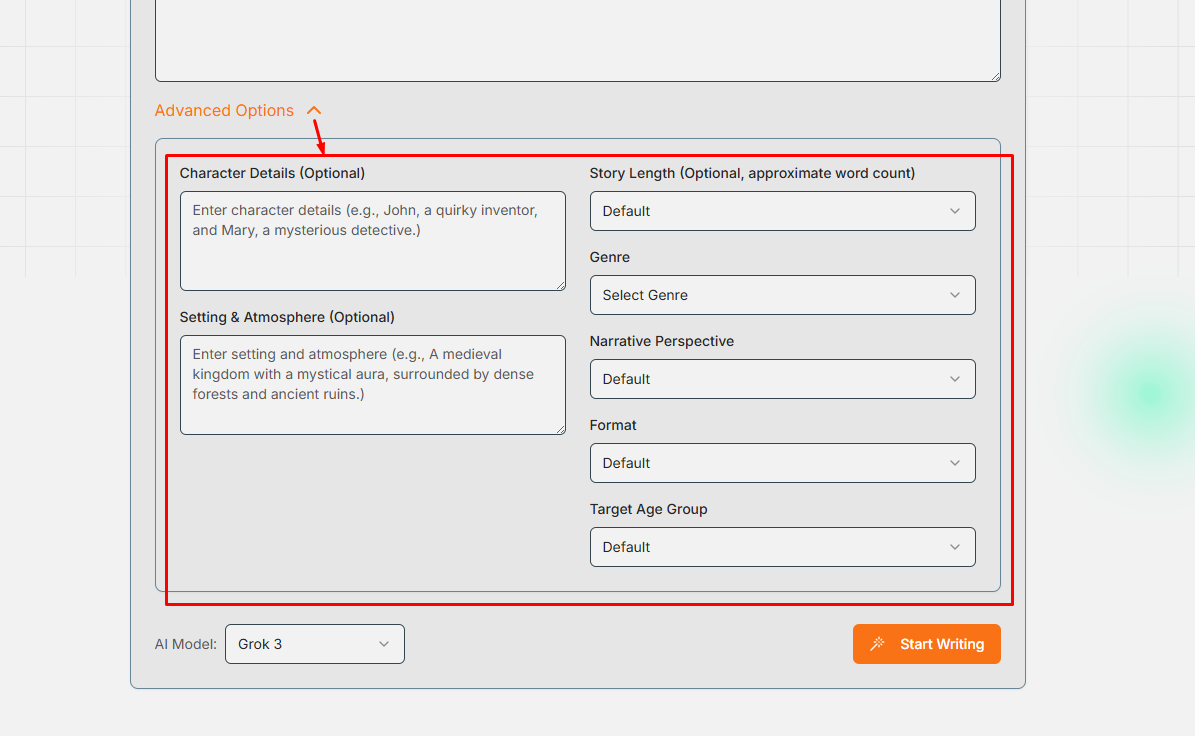Click the magic wand icon on Start Writing

877,644
